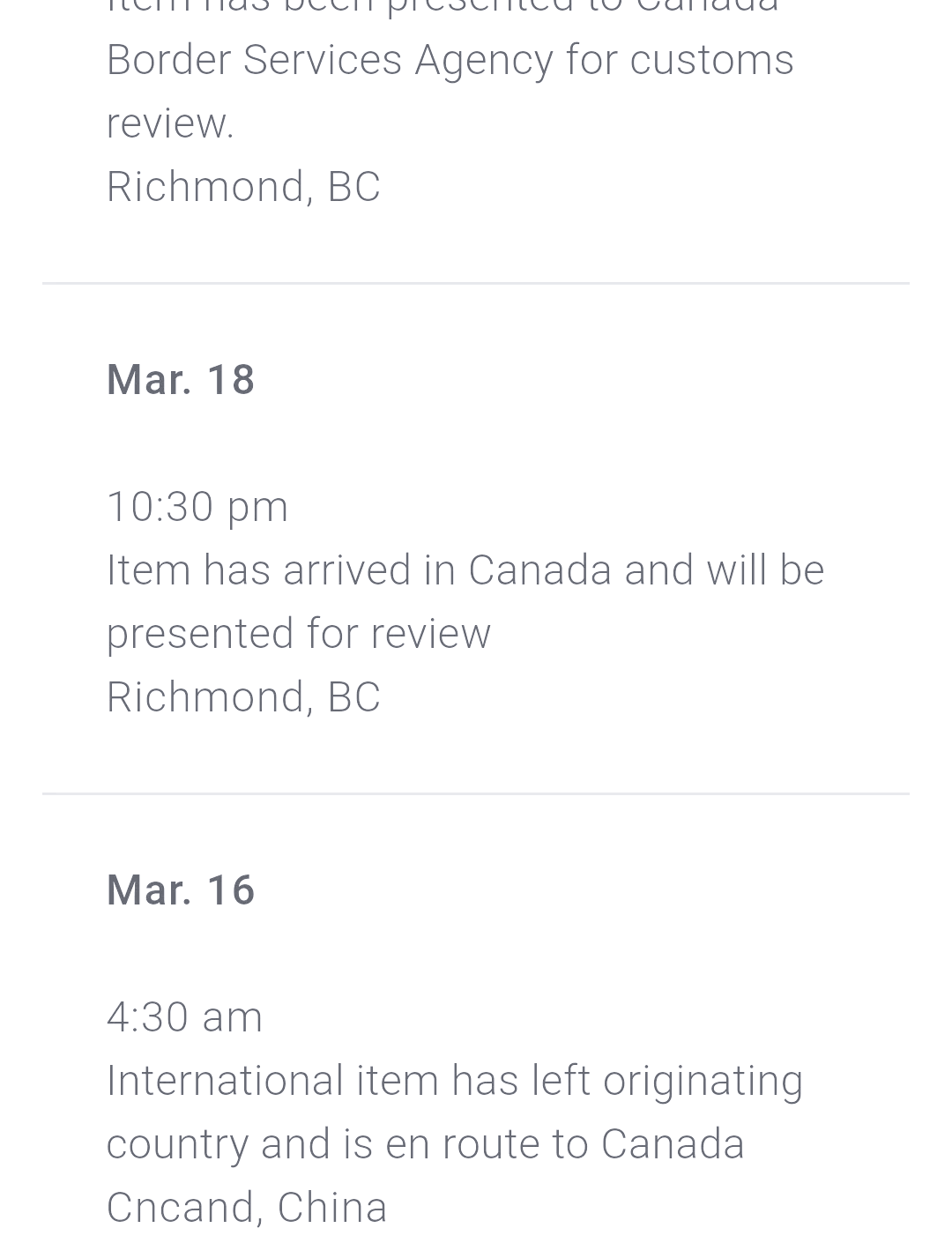Tap the word 'China' in origin location
This screenshot has height=1243, width=952.
point(332,1208)
